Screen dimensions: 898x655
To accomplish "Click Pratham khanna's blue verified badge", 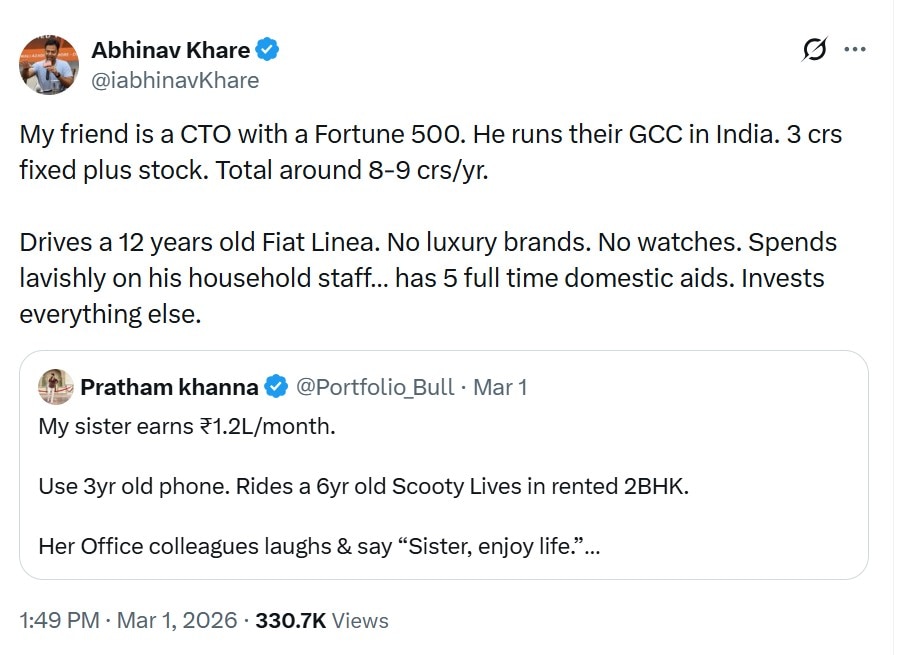I will [277, 387].
